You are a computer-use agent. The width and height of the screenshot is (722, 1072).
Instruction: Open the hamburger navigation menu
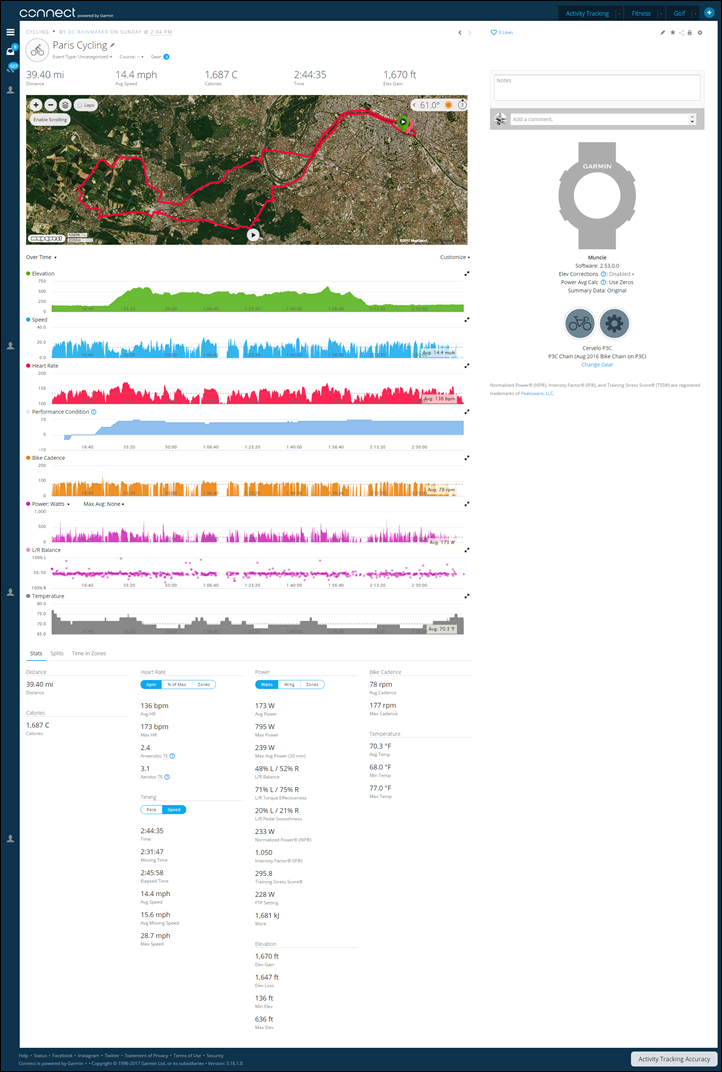pyautogui.click(x=10, y=32)
